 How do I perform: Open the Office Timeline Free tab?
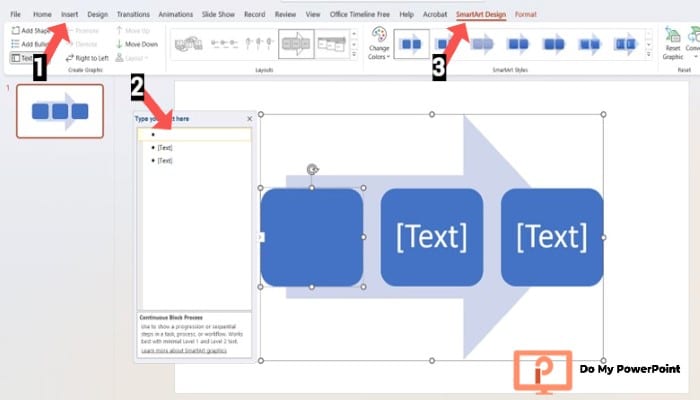click(x=360, y=14)
